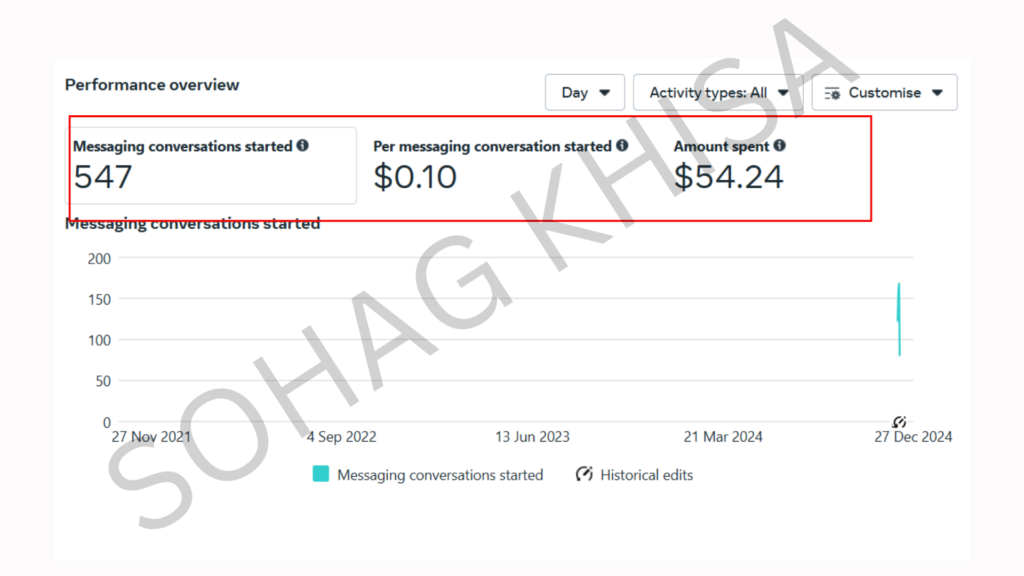The height and width of the screenshot is (576, 1024).
Task: Click info icon beside Messaging conversations started
Action: [x=303, y=146]
